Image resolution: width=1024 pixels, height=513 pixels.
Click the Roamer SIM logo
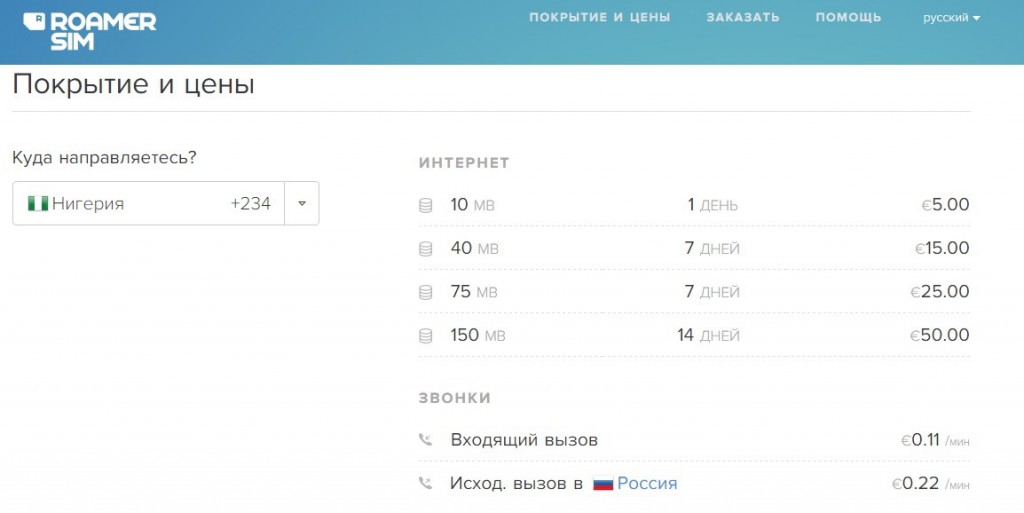point(90,31)
